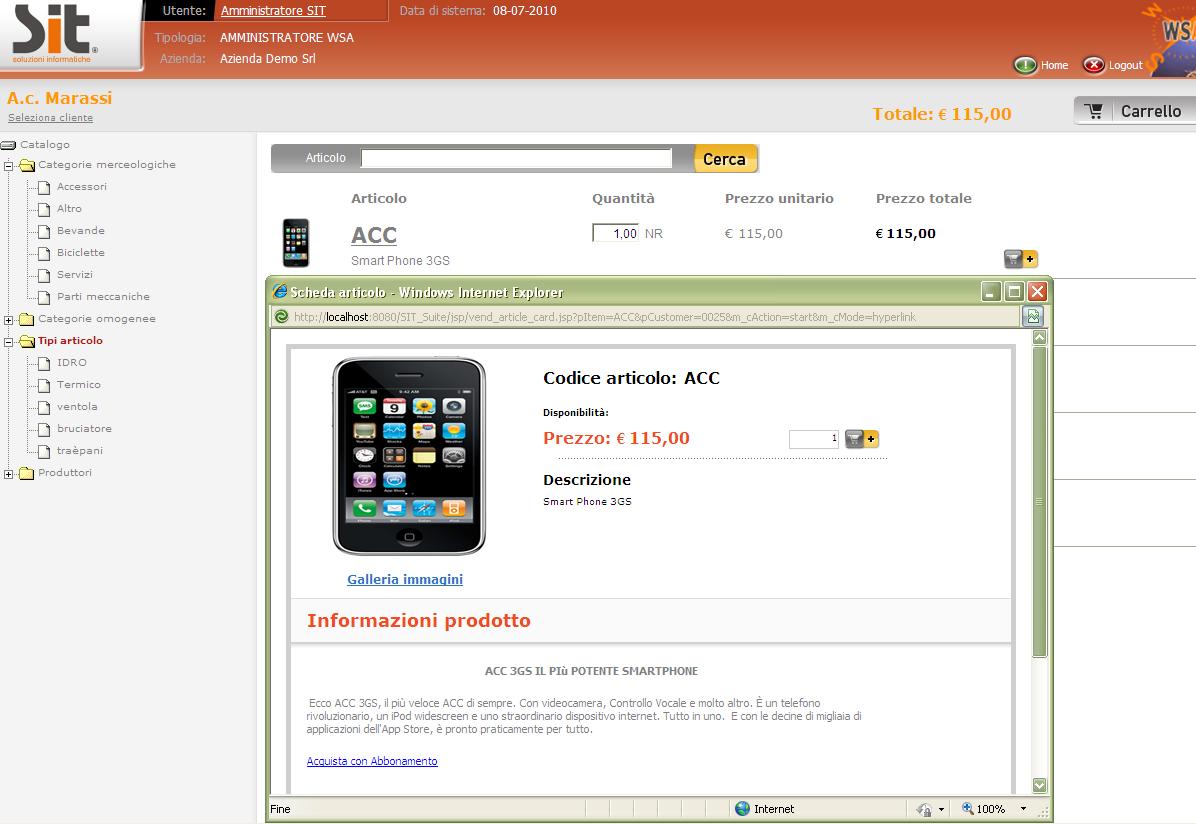Collapse the Tipi articolo folder

[x=8, y=342]
